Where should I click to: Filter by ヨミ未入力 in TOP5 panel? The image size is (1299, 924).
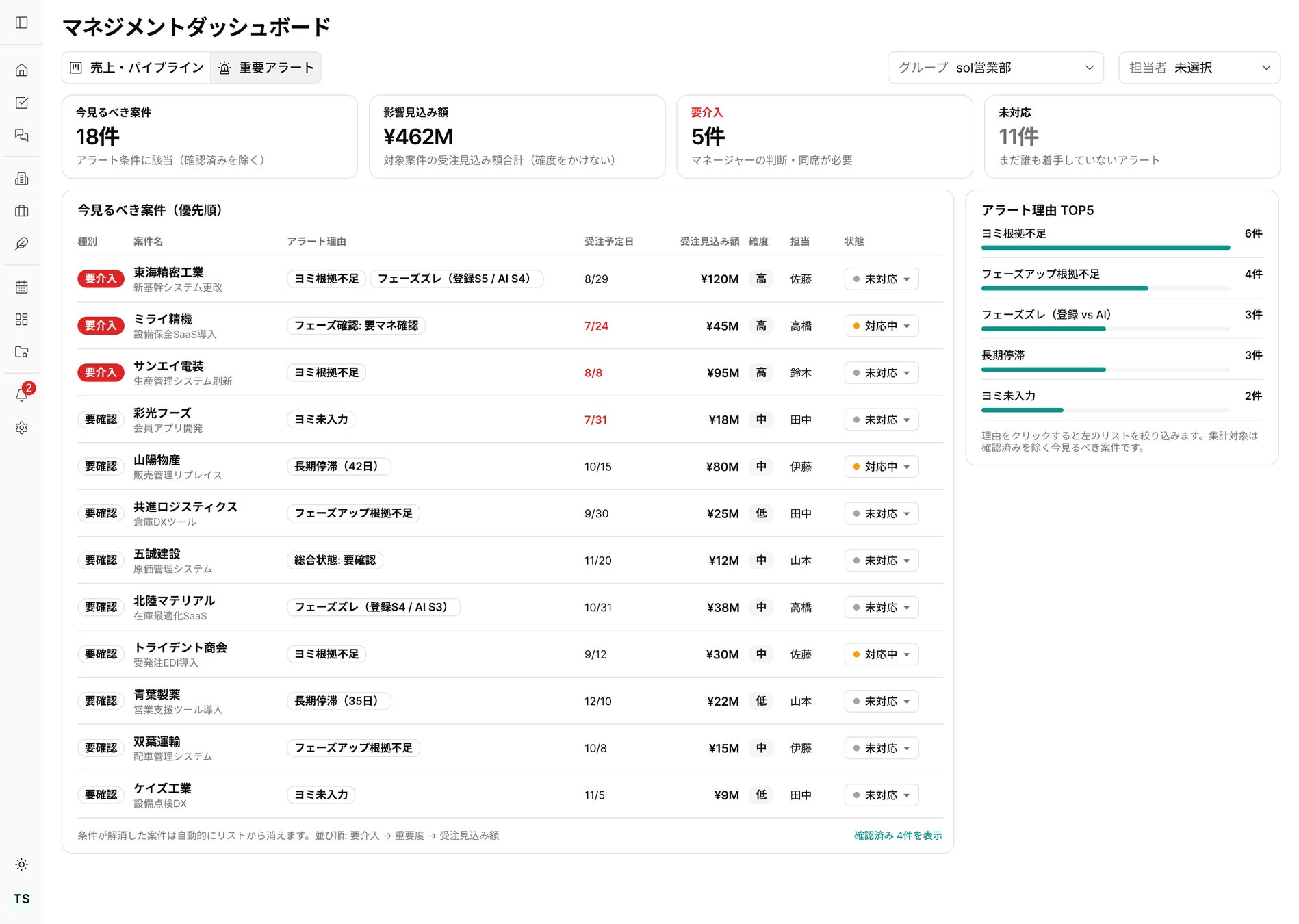(1122, 402)
